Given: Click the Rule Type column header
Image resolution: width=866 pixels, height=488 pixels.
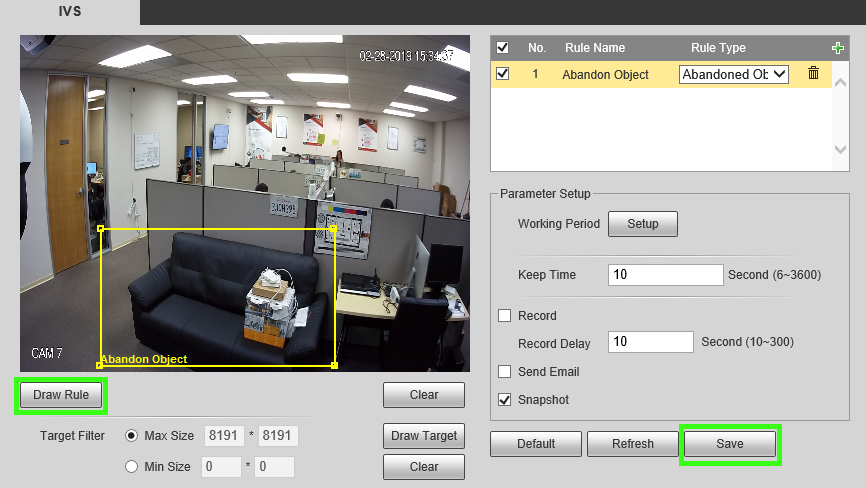Looking at the screenshot, I should point(718,48).
